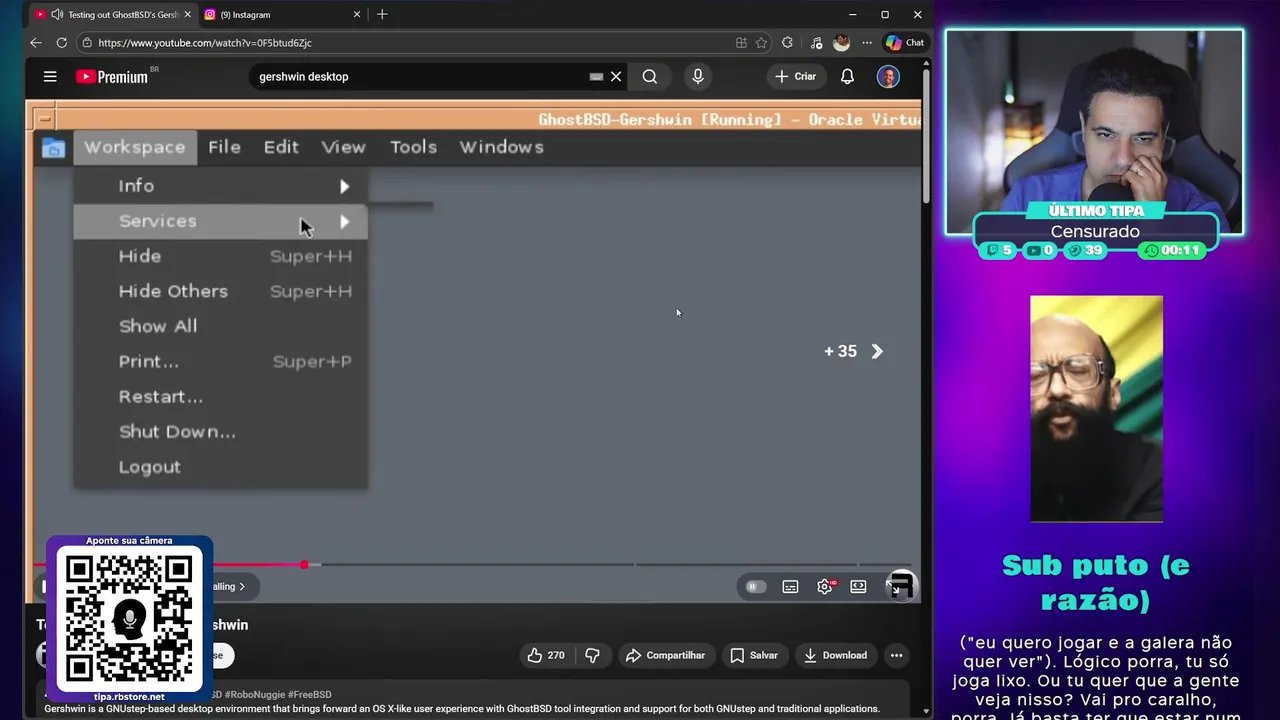Open YouTube account avatar menu
The image size is (1280, 720).
(888, 76)
